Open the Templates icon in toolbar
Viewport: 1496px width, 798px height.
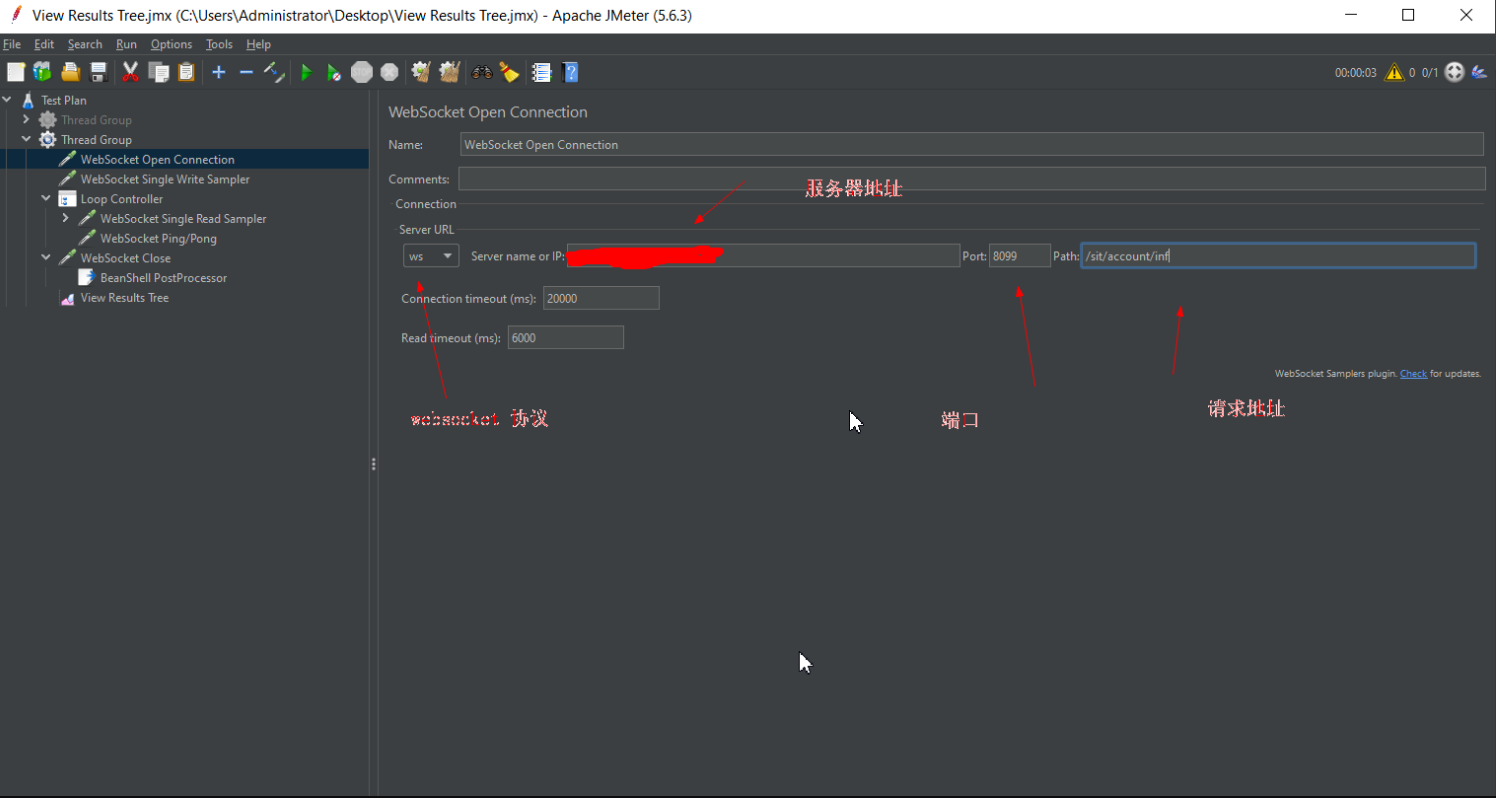click(42, 72)
